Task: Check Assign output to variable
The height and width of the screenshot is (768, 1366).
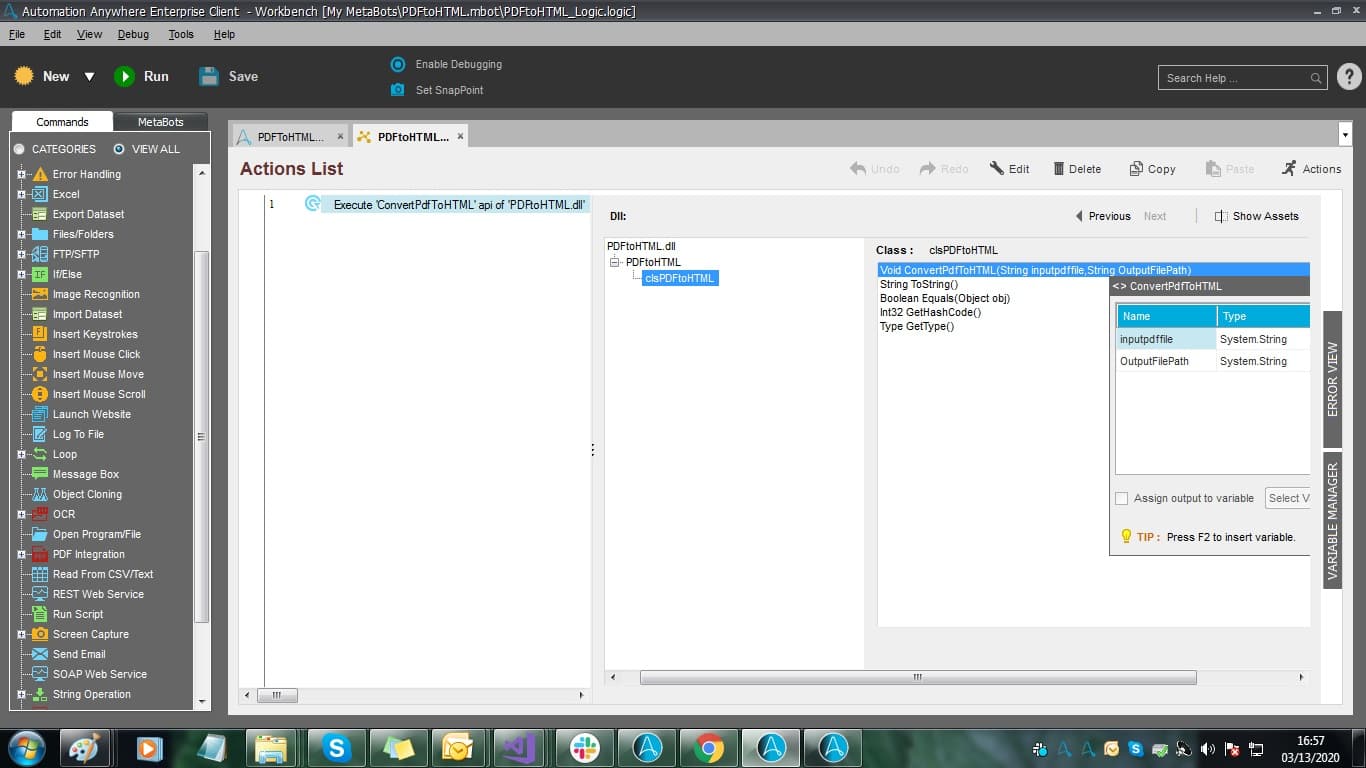Action: coord(1122,498)
